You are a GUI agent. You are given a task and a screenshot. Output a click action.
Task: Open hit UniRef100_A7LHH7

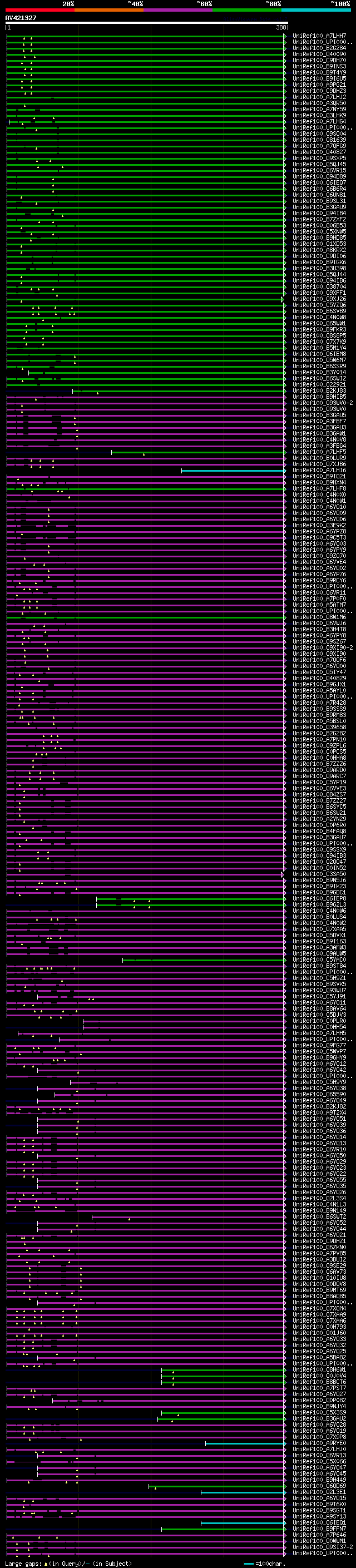tap(319, 36)
